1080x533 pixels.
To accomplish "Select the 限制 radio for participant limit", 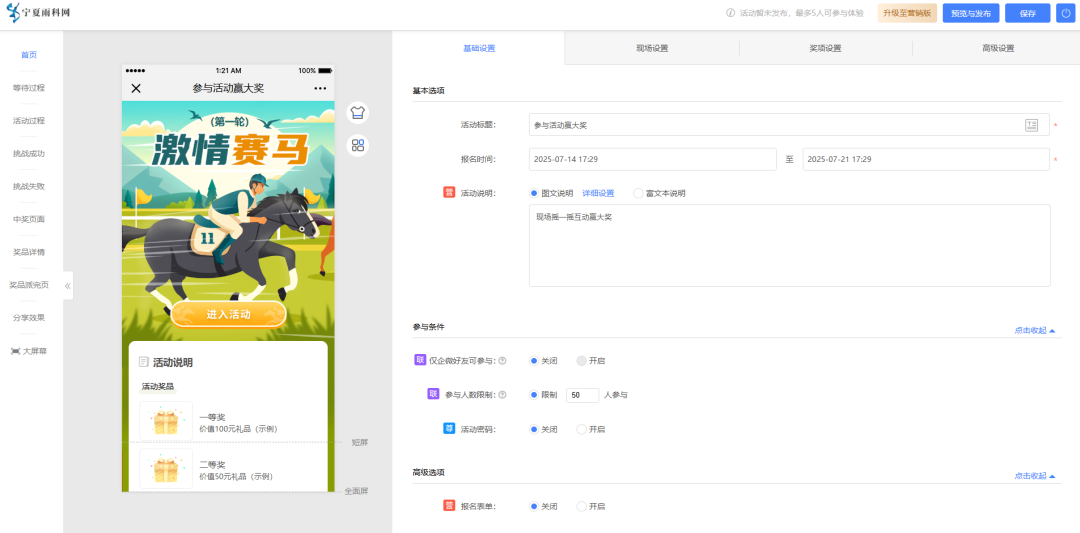I will point(534,395).
